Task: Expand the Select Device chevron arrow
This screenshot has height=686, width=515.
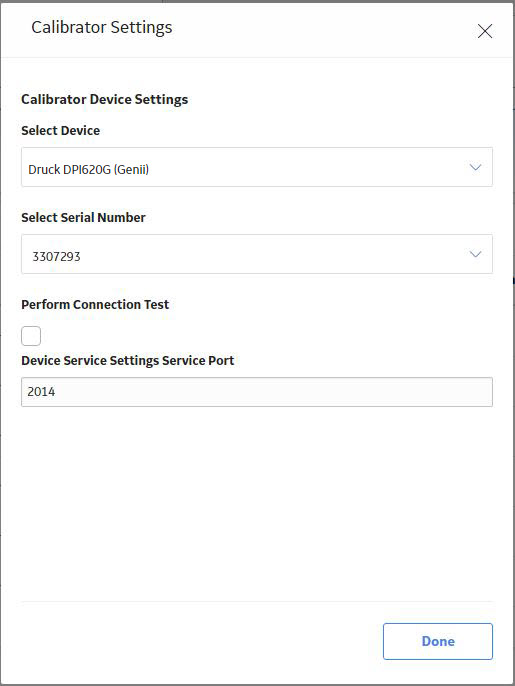Action: 475,167
